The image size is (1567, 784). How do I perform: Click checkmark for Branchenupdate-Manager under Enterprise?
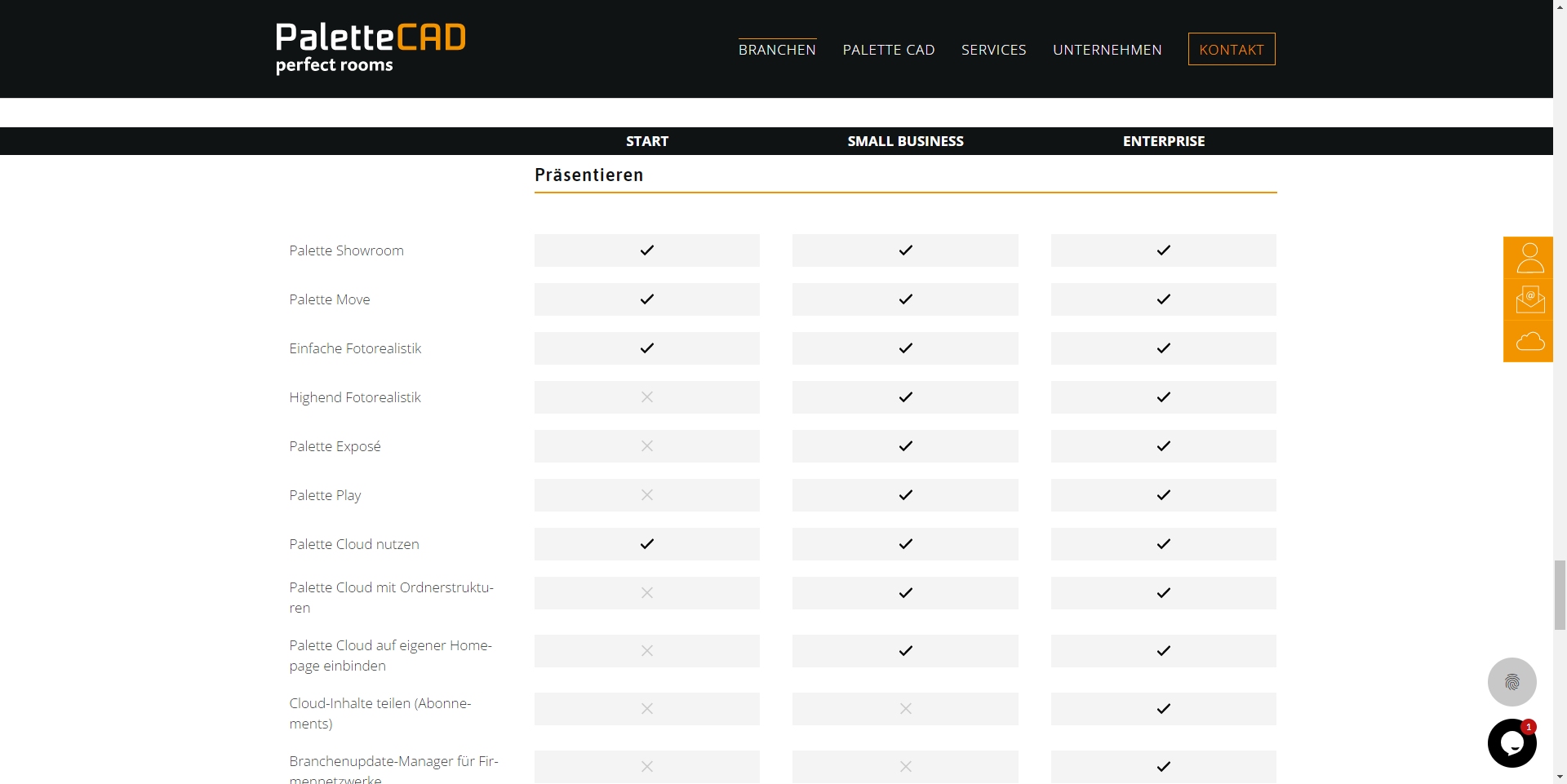[x=1164, y=767]
